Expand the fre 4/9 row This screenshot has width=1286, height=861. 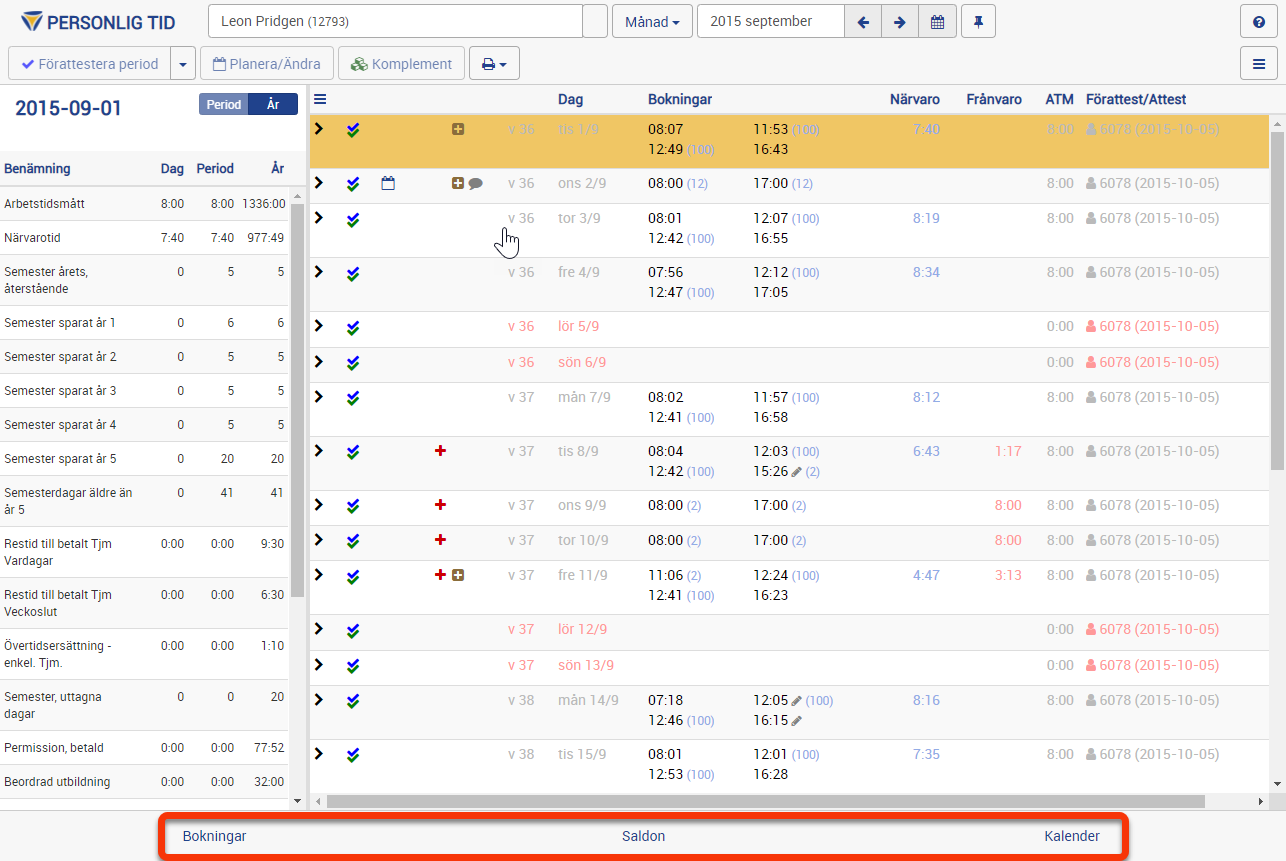click(319, 271)
